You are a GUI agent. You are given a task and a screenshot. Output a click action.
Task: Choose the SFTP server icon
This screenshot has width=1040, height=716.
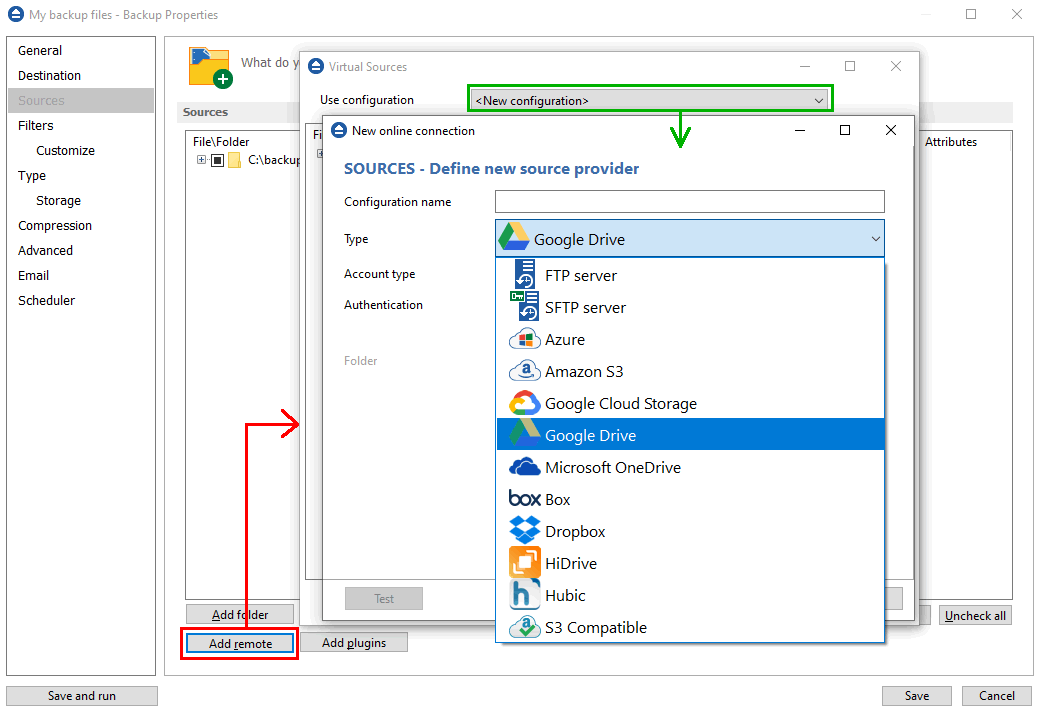click(525, 306)
